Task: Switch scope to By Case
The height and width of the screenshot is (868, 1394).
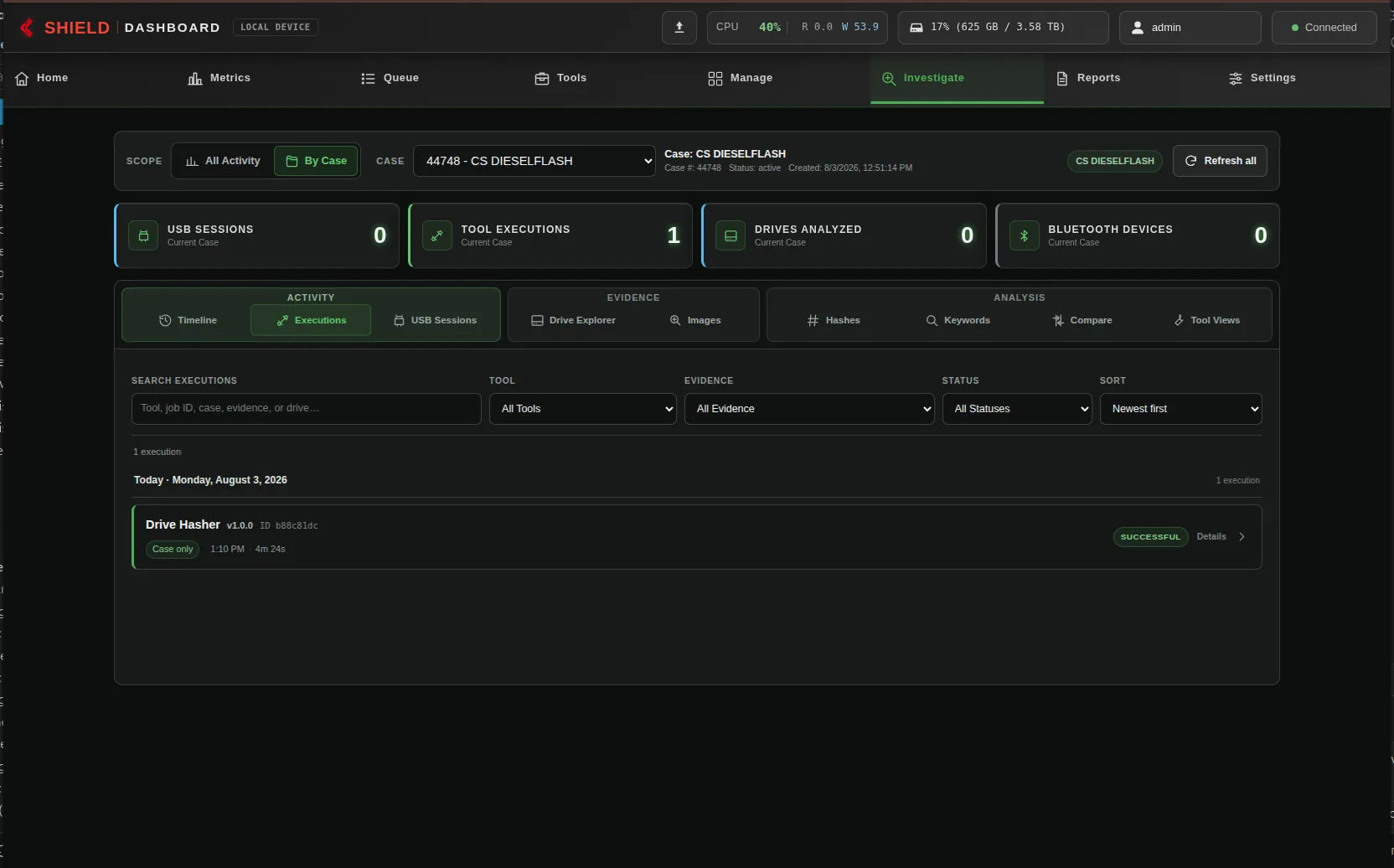Action: click(x=316, y=161)
